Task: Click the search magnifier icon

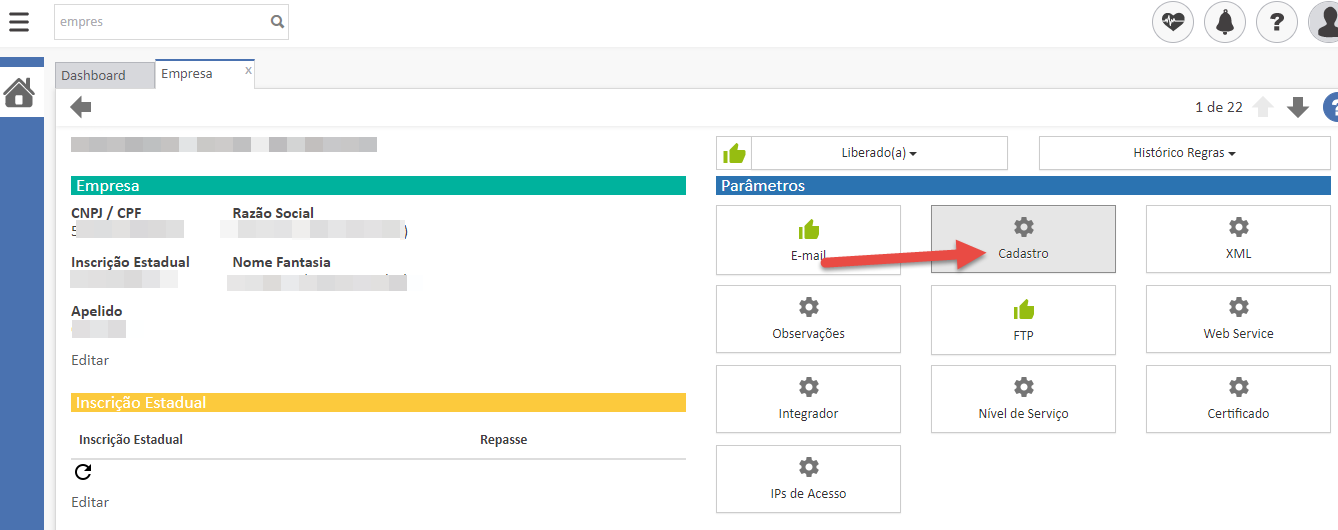Action: 277,22
